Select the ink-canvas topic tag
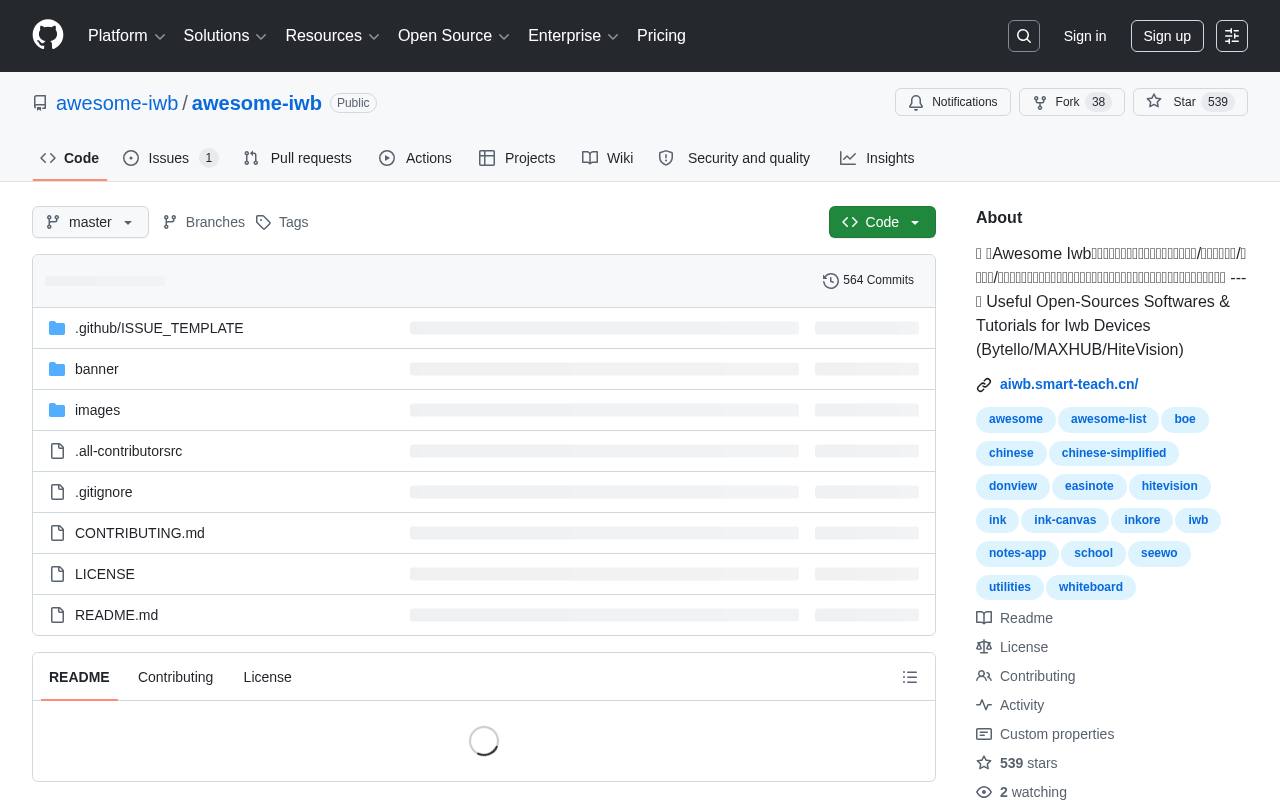The width and height of the screenshot is (1280, 800). point(1065,520)
